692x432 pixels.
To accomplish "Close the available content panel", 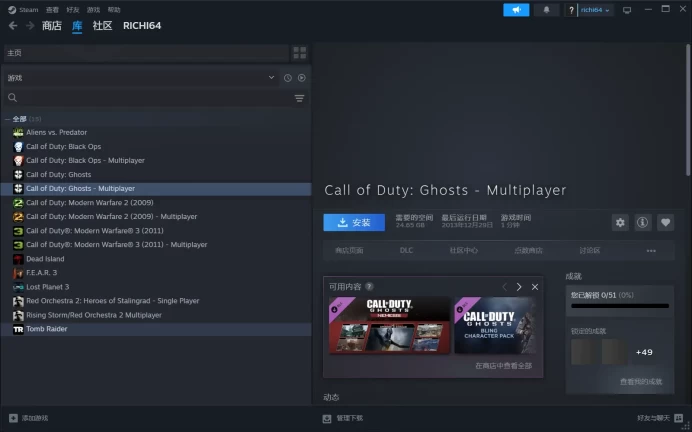I will pos(535,287).
